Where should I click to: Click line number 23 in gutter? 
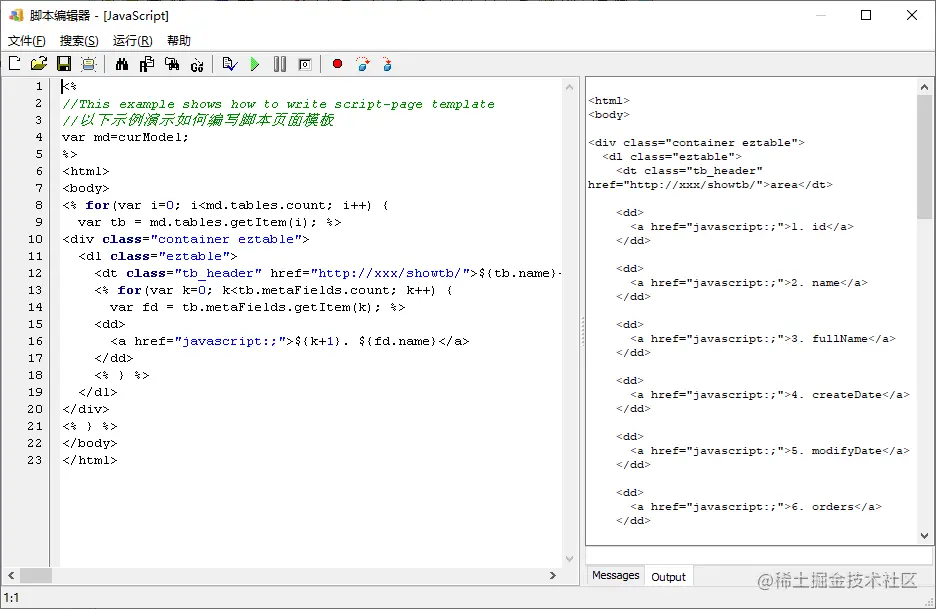(35, 460)
